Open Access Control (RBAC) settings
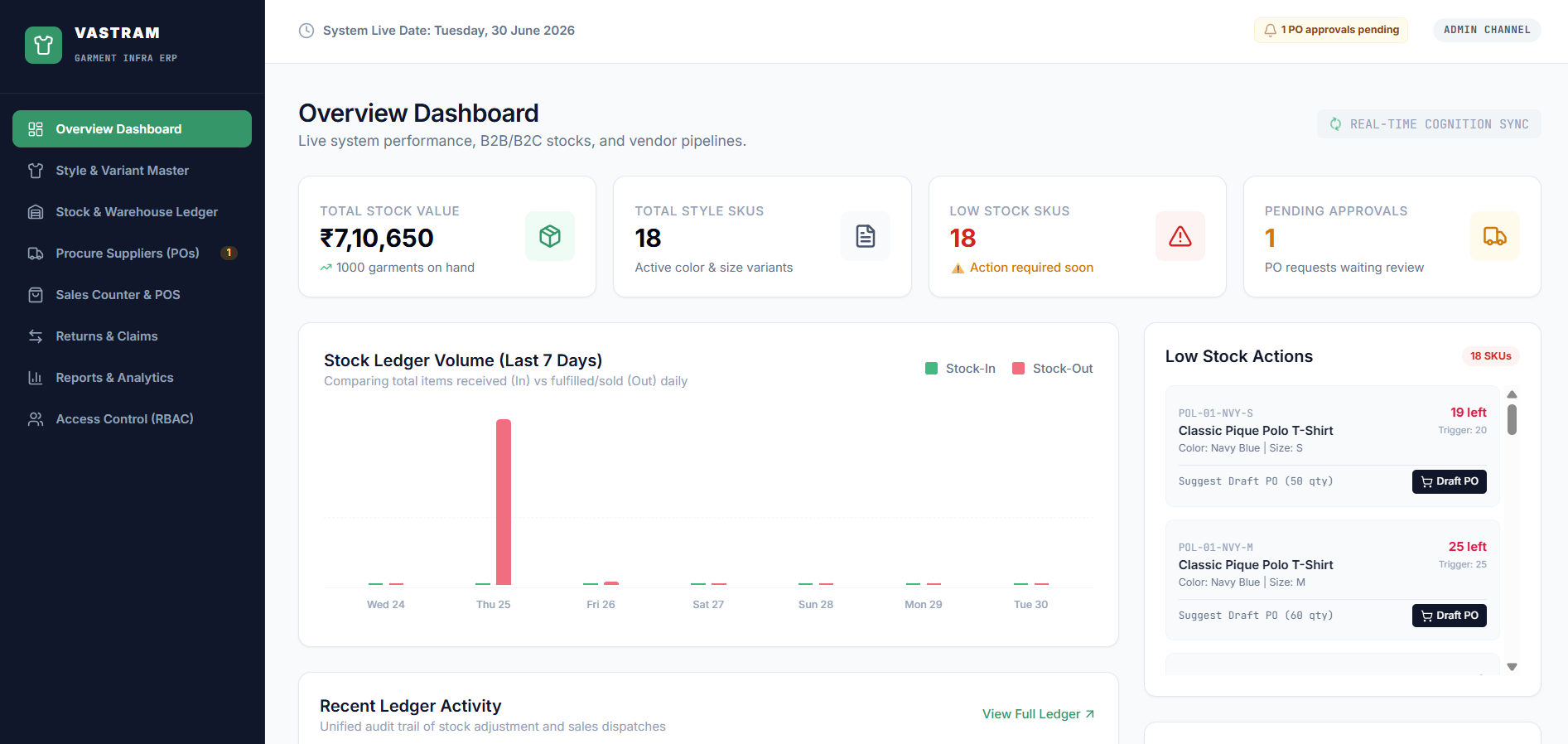The width and height of the screenshot is (1568, 744). pos(132,419)
